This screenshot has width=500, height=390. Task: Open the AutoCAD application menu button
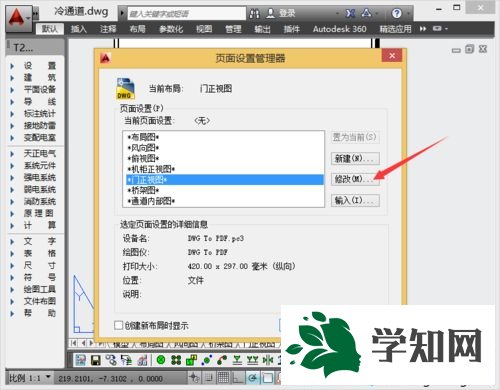[x=19, y=18]
